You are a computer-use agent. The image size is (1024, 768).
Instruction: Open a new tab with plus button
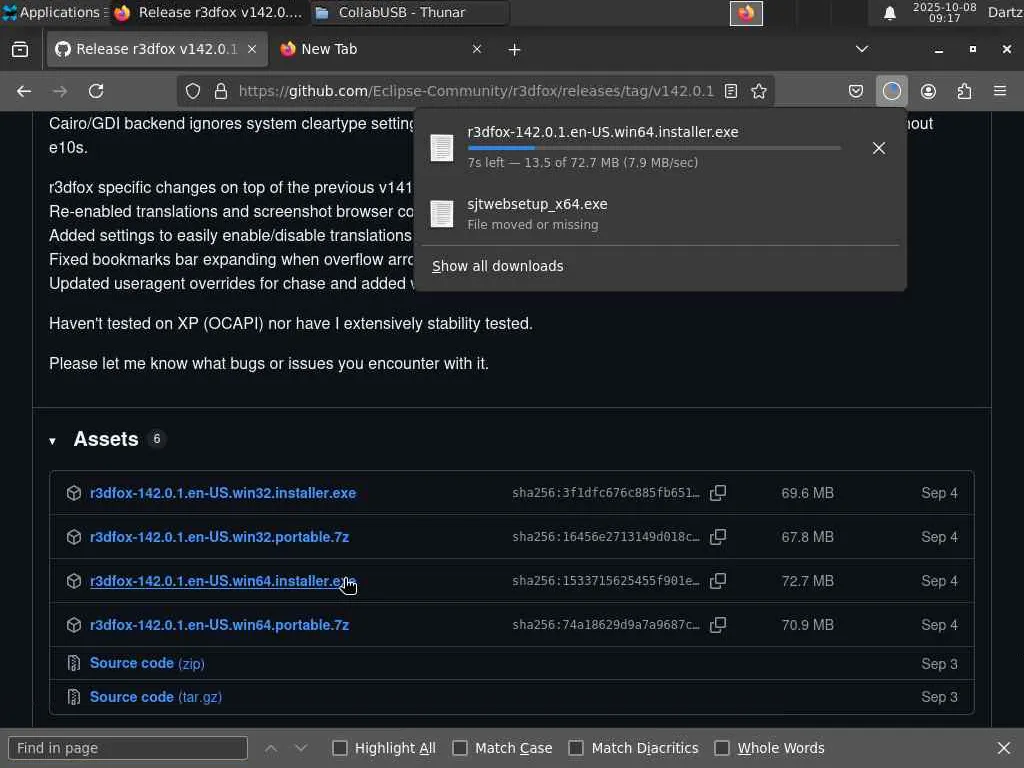tap(515, 50)
